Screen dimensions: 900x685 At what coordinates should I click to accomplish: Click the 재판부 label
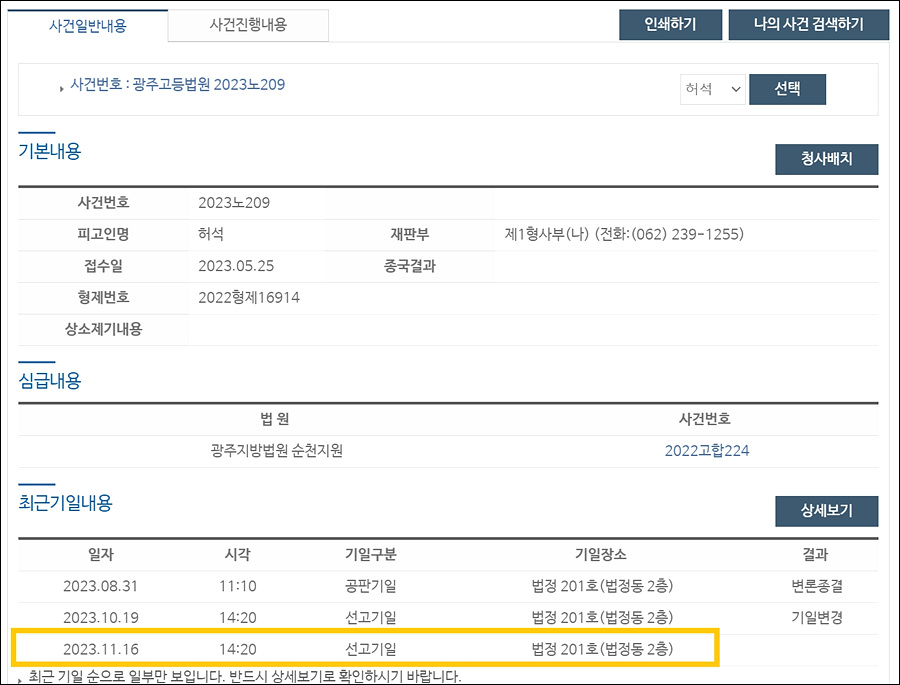click(x=409, y=234)
